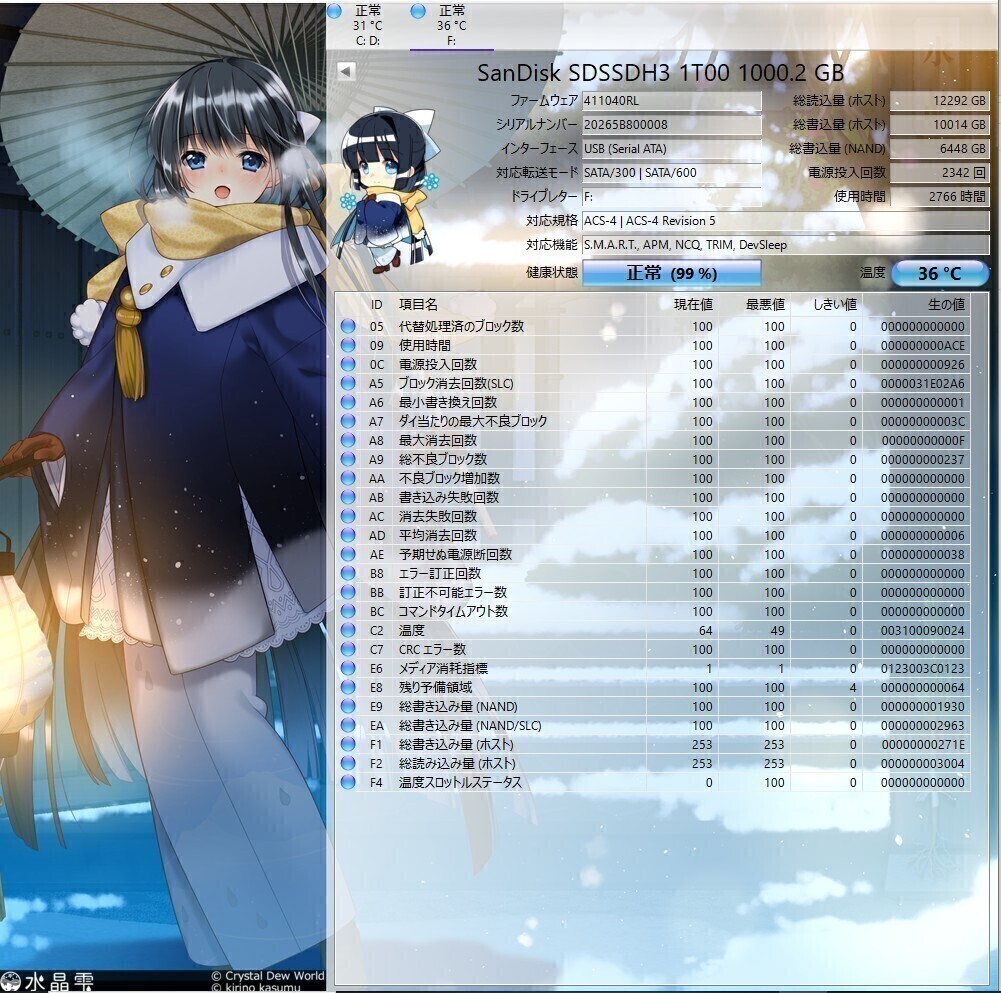1001x993 pixels.
Task: Click the disk title SanDisk SDSSDH3 1T00 1000.2 GB
Action: [660, 72]
